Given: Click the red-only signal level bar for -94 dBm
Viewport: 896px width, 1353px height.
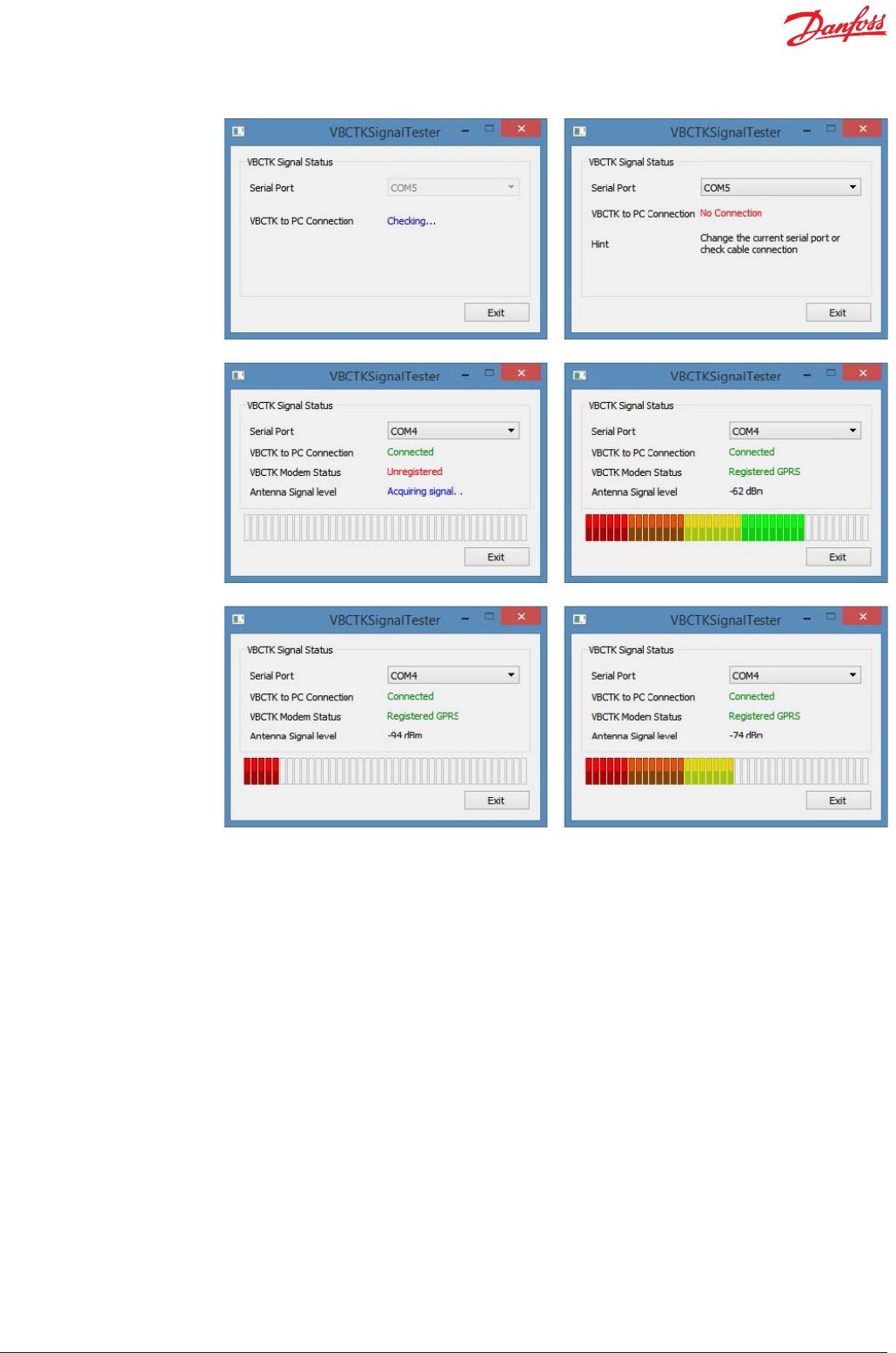Looking at the screenshot, I should coord(385,771).
